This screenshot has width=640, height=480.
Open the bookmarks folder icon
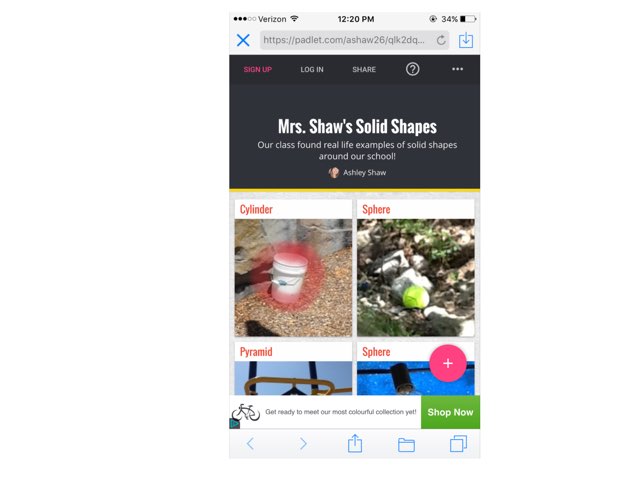(x=406, y=444)
